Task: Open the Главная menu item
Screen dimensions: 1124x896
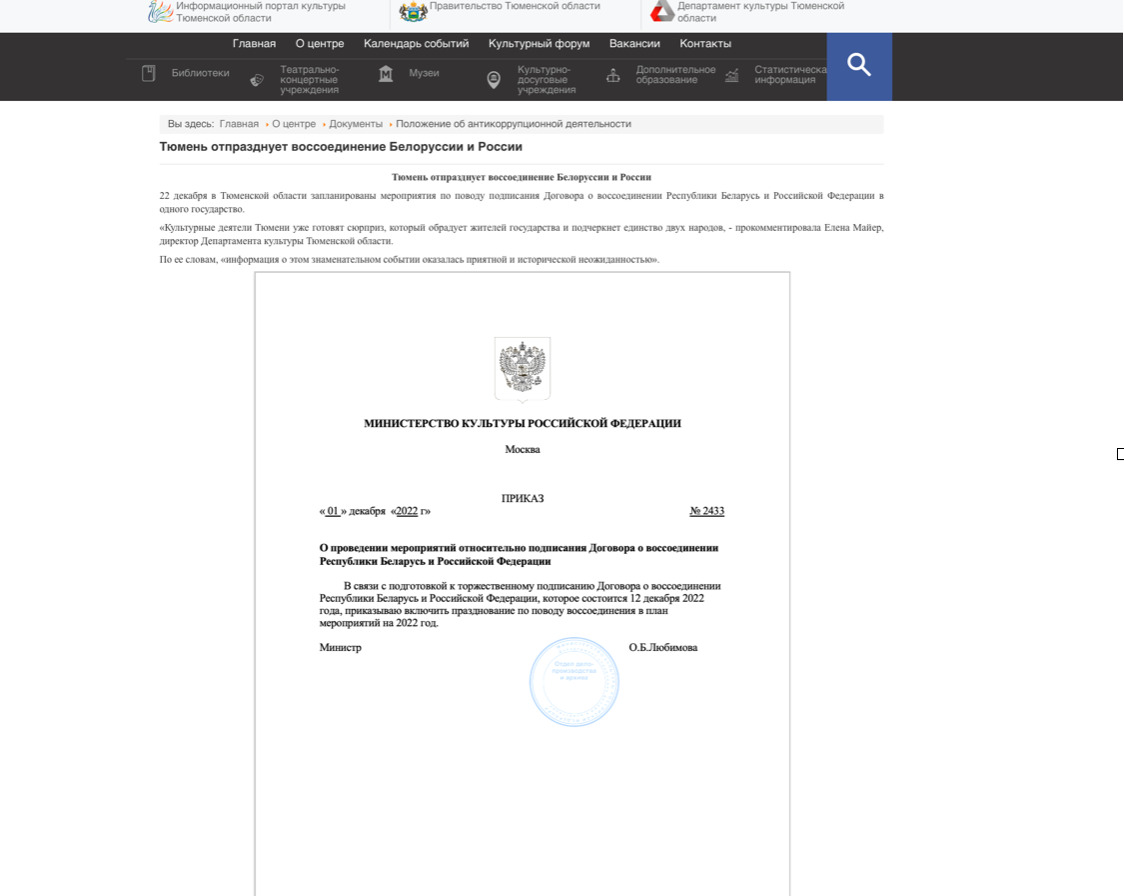Action: pyautogui.click(x=254, y=44)
